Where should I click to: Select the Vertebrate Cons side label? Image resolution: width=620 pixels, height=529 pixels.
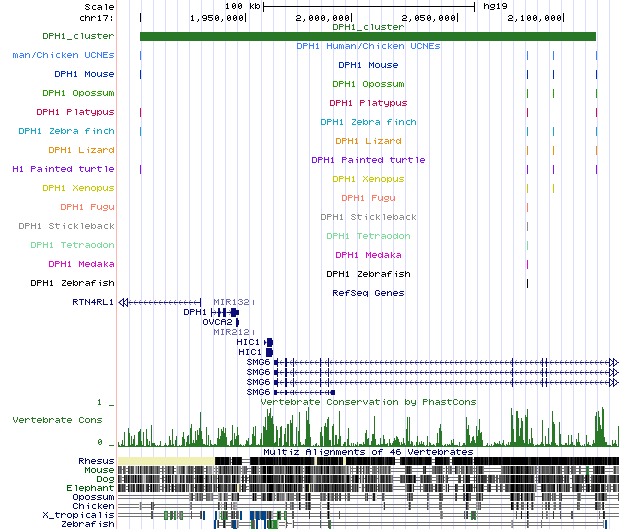(x=57, y=420)
